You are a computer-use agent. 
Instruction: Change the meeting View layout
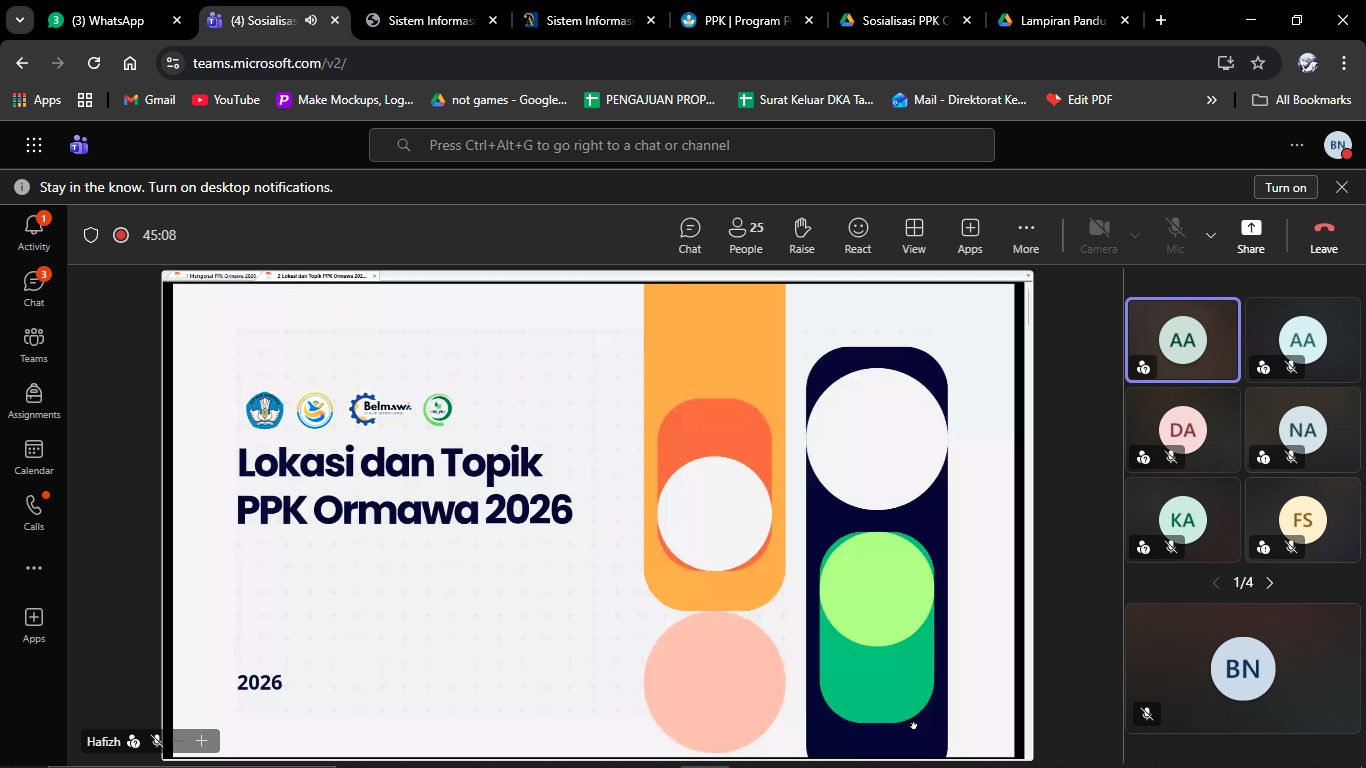(913, 236)
